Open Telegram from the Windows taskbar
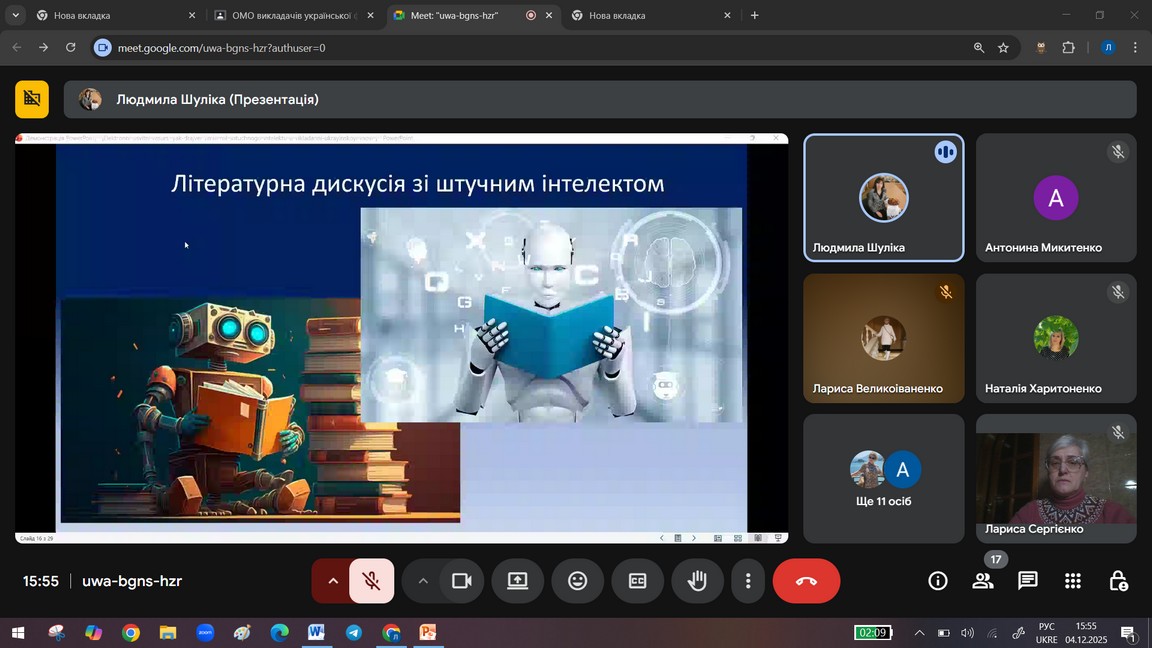The width and height of the screenshot is (1152, 648). [354, 633]
